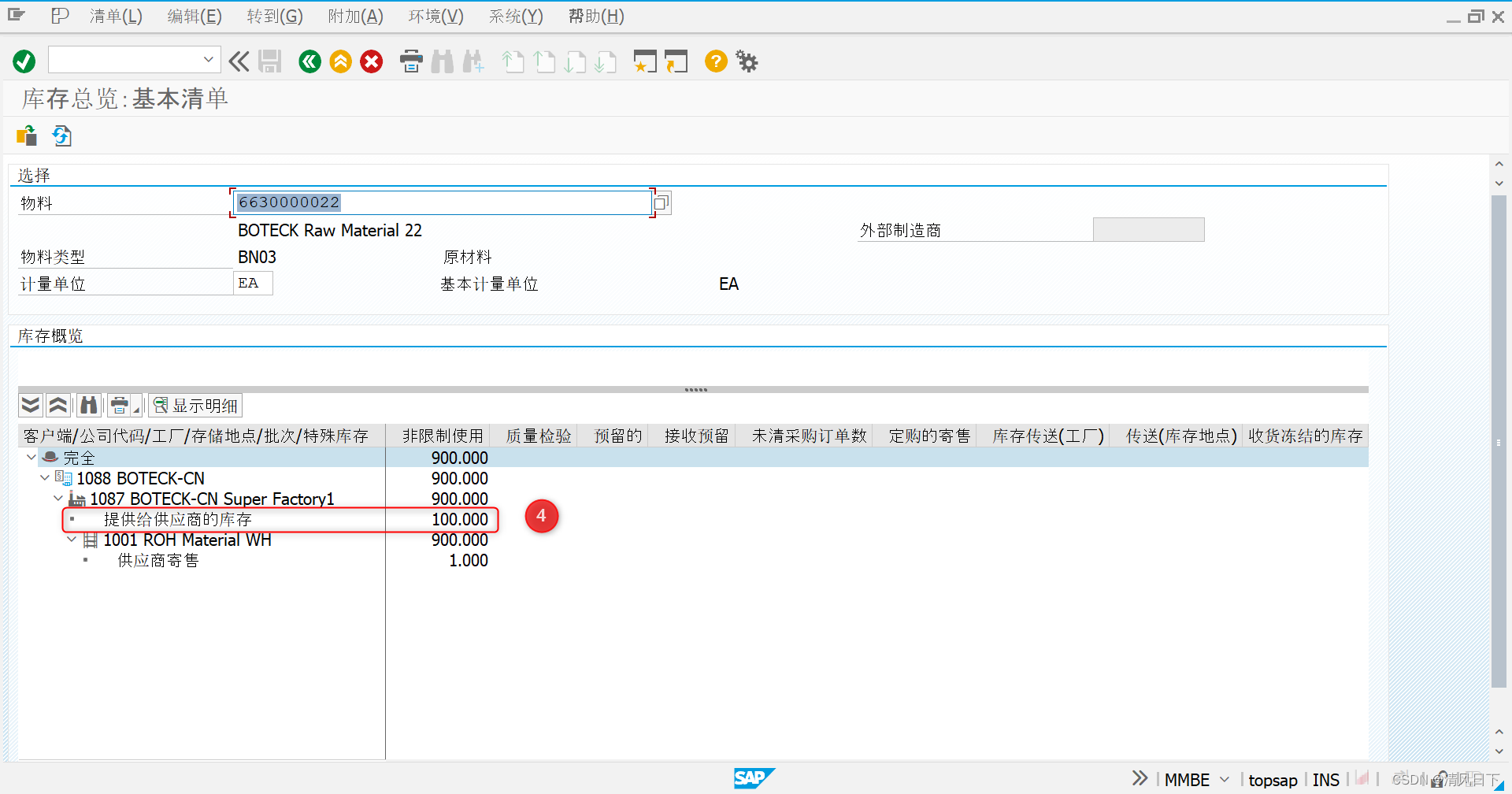Click the 物料 material input field
Image resolution: width=1512 pixels, height=794 pixels.
(442, 202)
